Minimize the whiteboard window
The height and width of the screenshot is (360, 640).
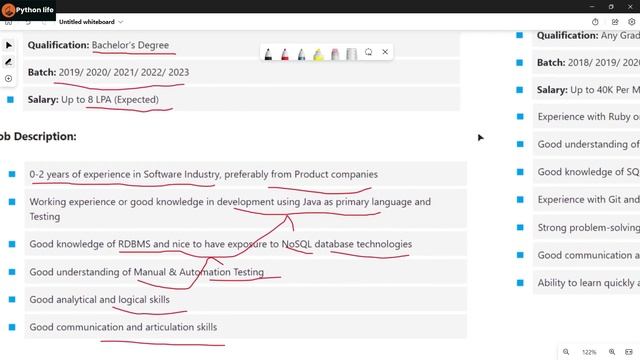click(x=592, y=7)
